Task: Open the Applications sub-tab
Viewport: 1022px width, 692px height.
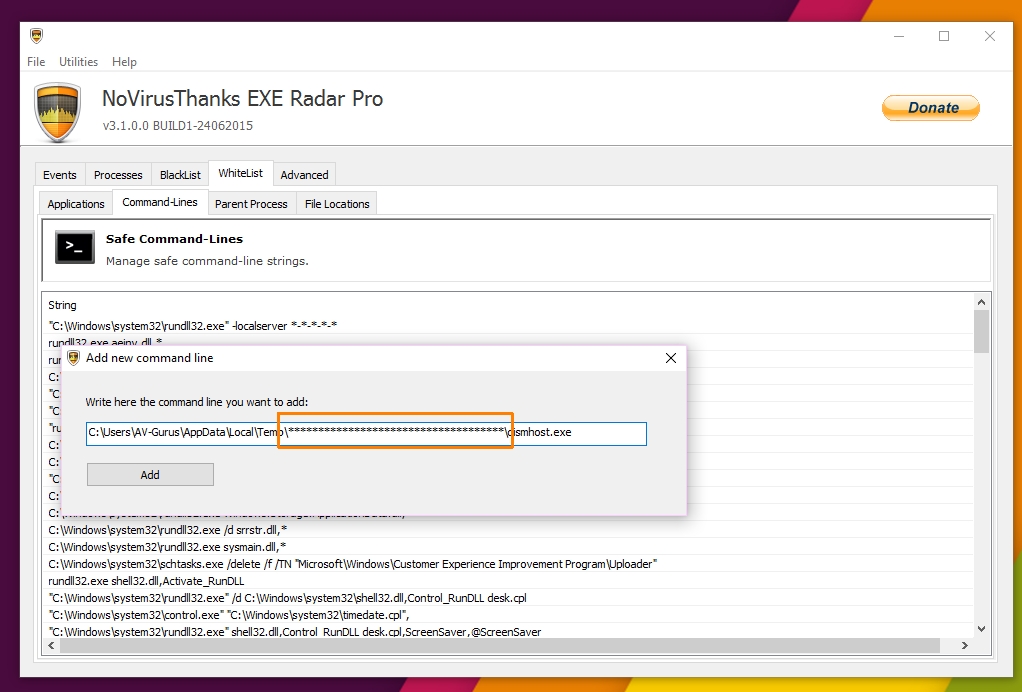Action: tap(76, 204)
